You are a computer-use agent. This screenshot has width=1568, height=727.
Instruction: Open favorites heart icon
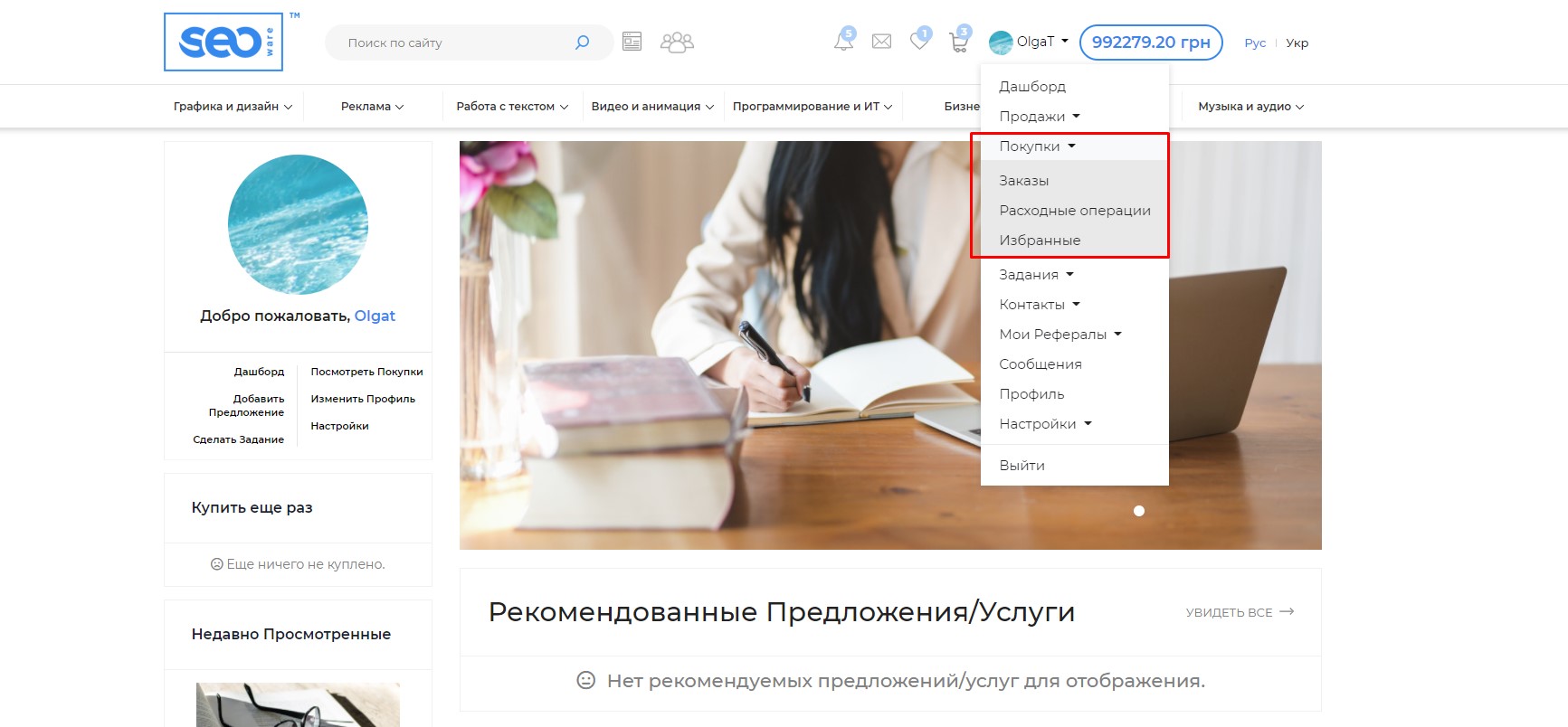[x=919, y=42]
